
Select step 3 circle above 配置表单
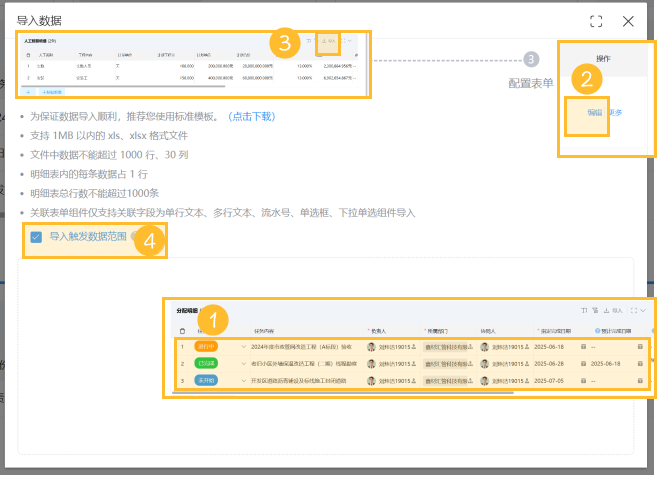pyautogui.click(x=531, y=59)
